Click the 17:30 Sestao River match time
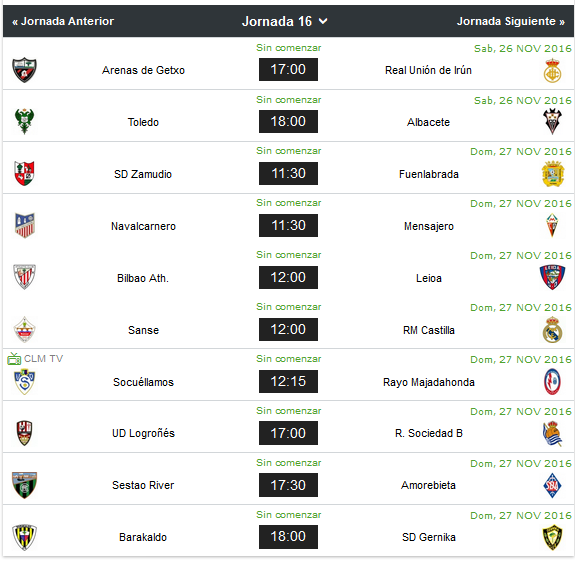575x561 pixels. [x=288, y=485]
